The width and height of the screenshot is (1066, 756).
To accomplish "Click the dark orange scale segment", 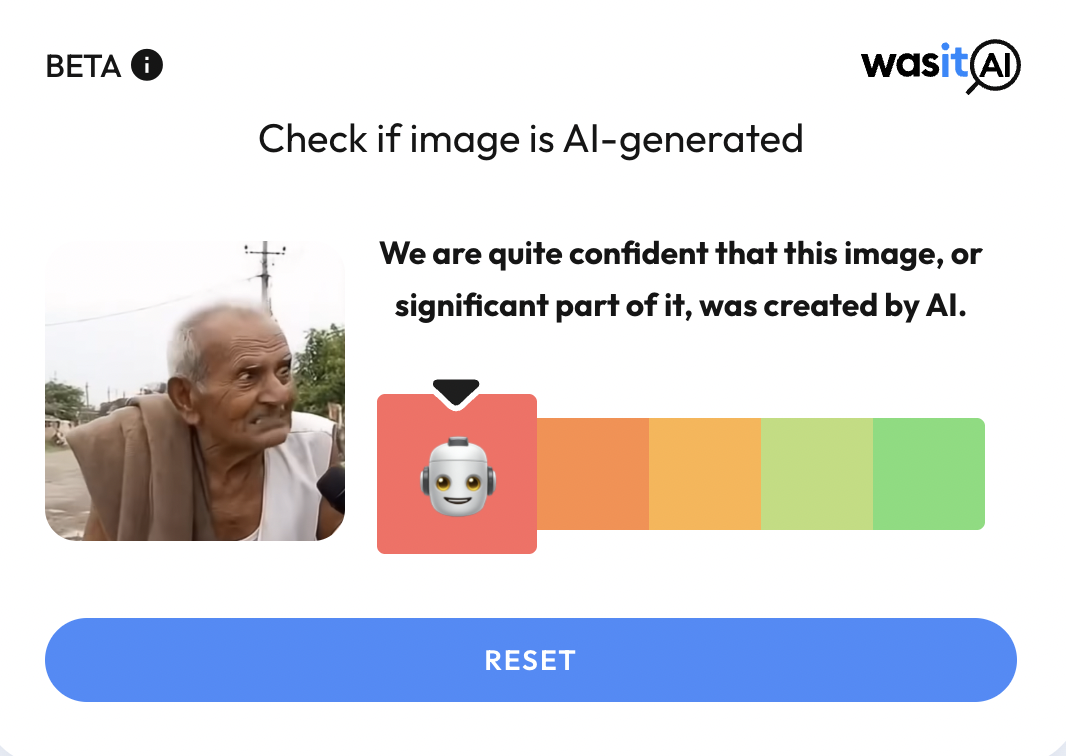I will [x=593, y=474].
